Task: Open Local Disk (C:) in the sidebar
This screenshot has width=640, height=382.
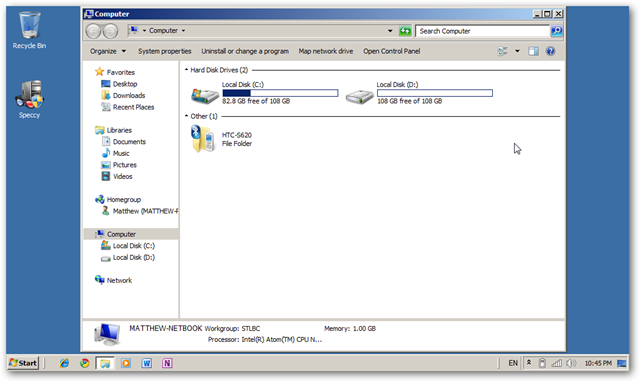Action: pos(133,246)
